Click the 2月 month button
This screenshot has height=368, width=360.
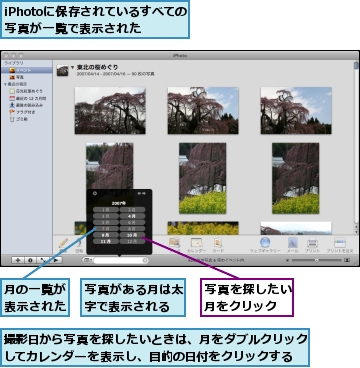pyautogui.click(x=132, y=210)
